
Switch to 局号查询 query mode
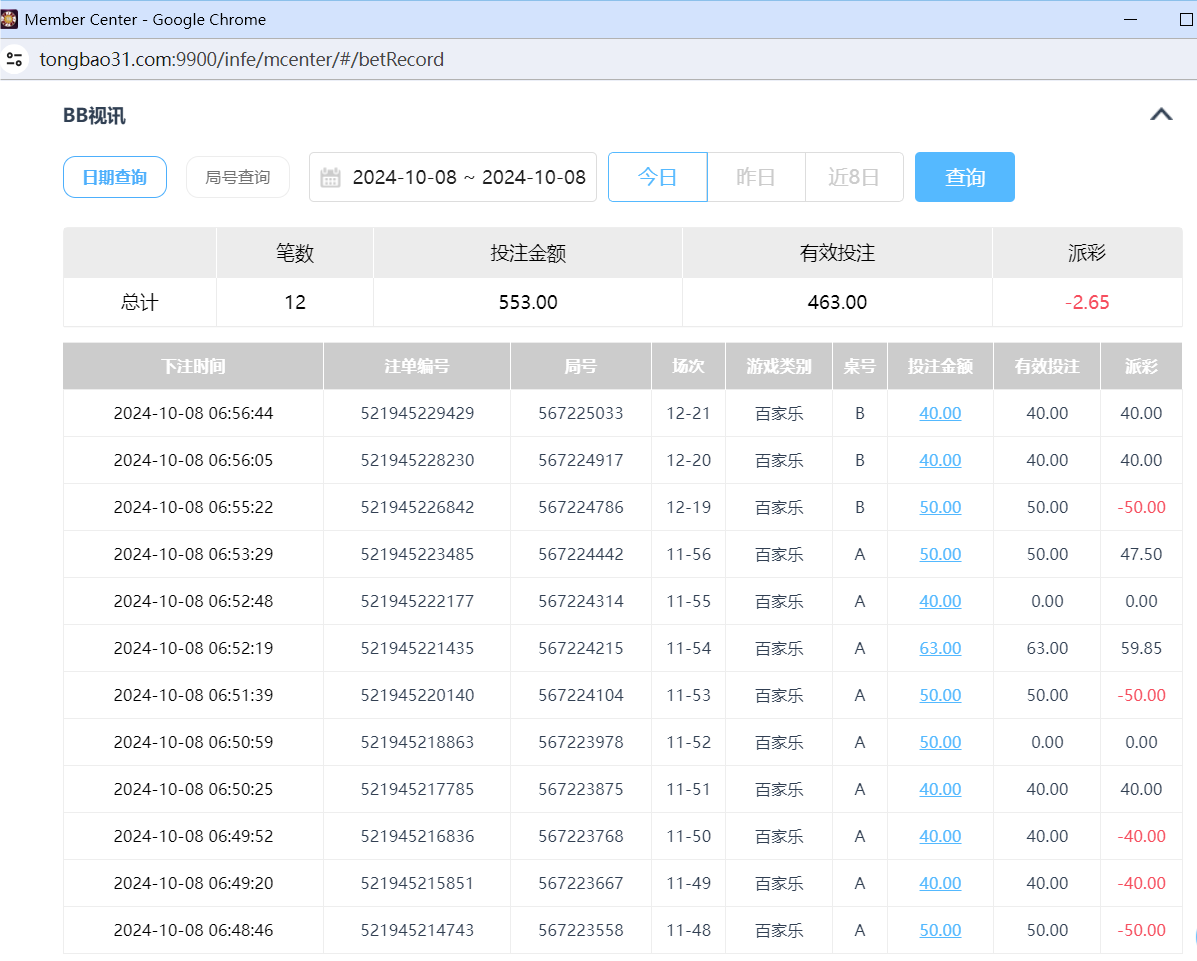[x=237, y=177]
